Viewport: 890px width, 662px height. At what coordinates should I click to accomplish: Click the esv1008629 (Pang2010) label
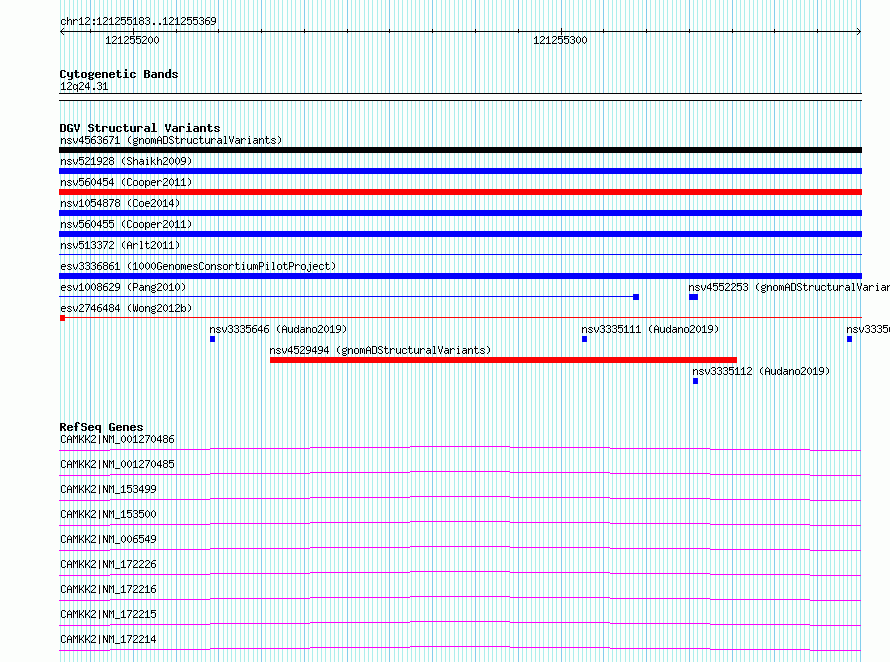coord(123,287)
